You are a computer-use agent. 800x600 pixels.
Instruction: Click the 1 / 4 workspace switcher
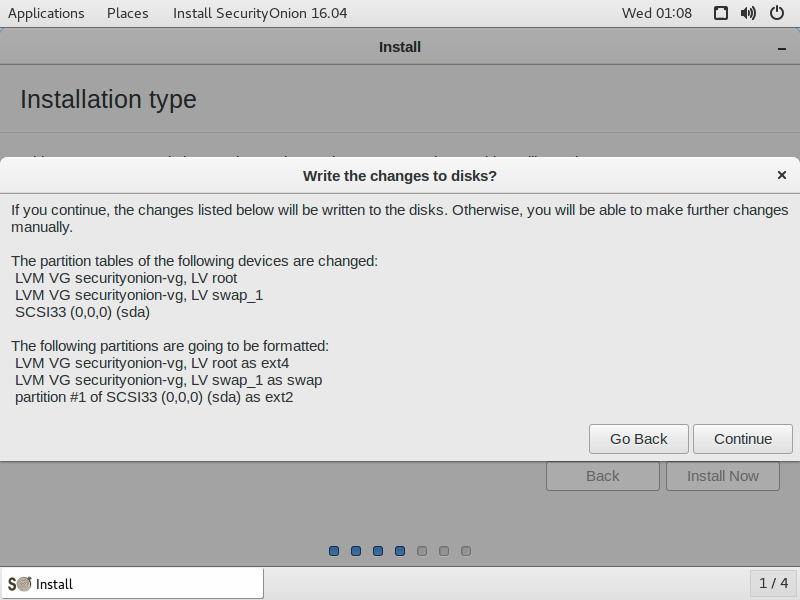coord(773,583)
